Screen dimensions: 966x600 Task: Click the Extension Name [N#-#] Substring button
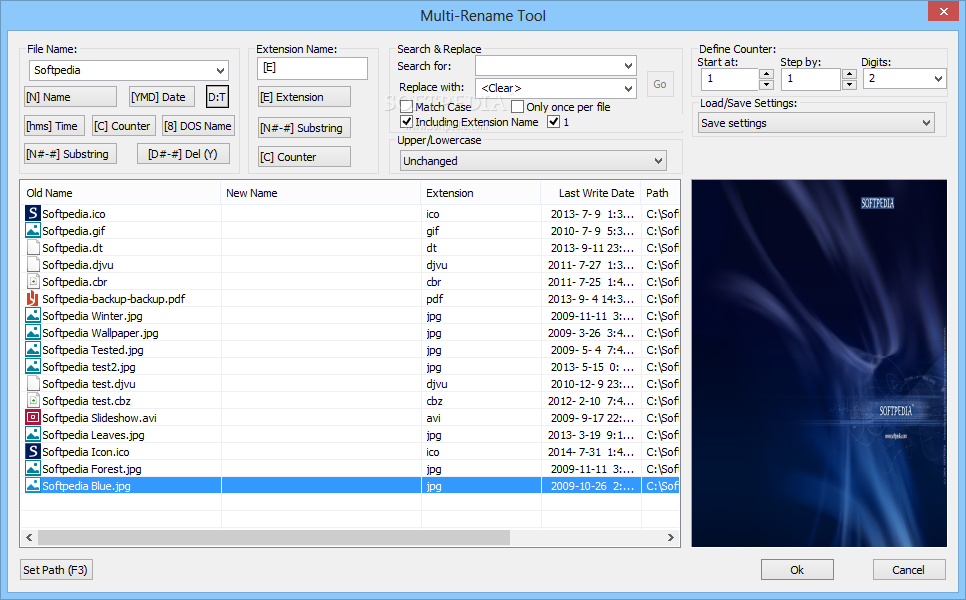pos(304,128)
